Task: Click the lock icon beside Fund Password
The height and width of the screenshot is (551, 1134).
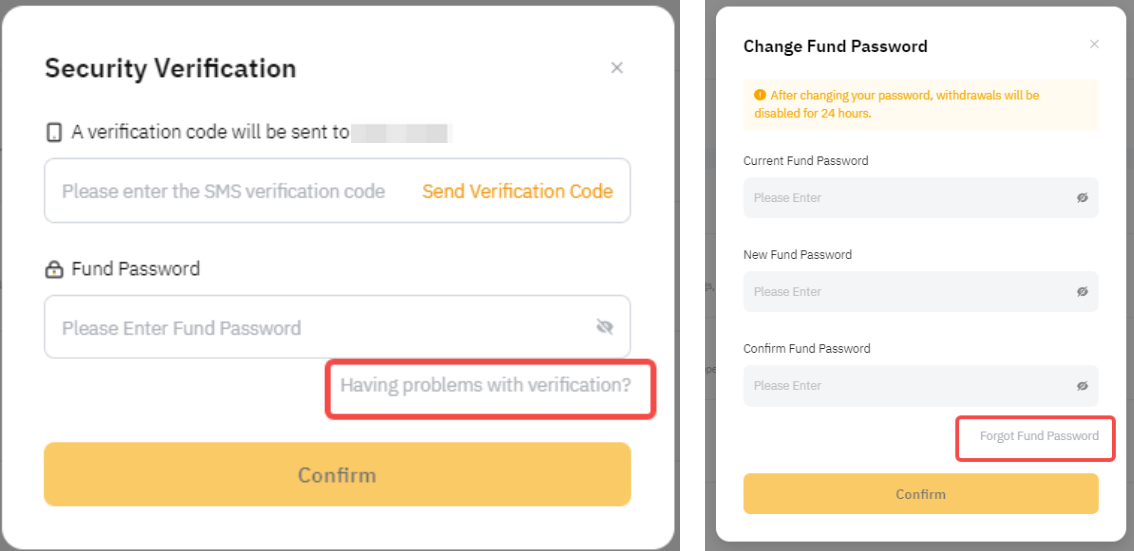Action: pos(54,269)
